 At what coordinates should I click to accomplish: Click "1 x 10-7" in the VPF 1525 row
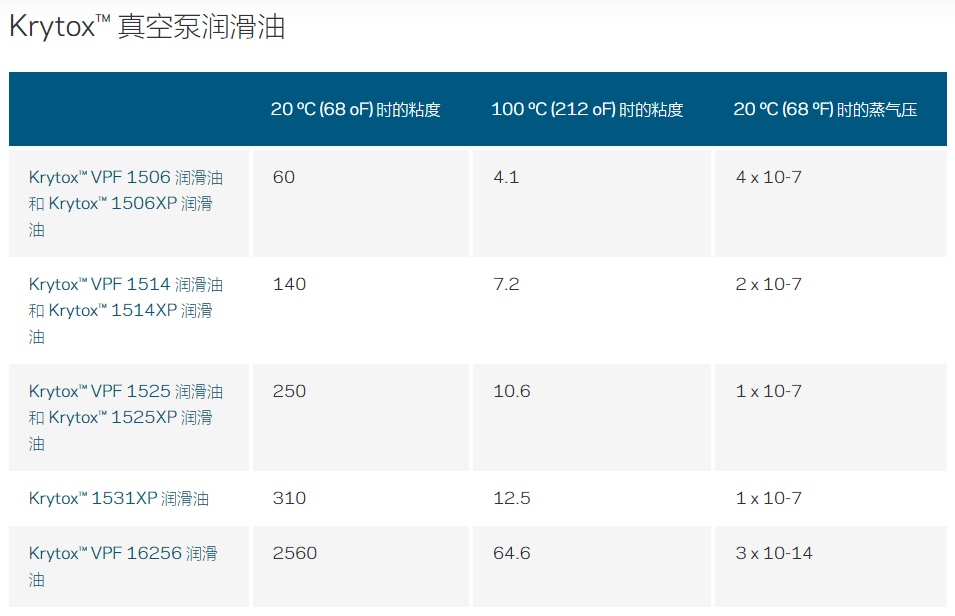(x=769, y=391)
